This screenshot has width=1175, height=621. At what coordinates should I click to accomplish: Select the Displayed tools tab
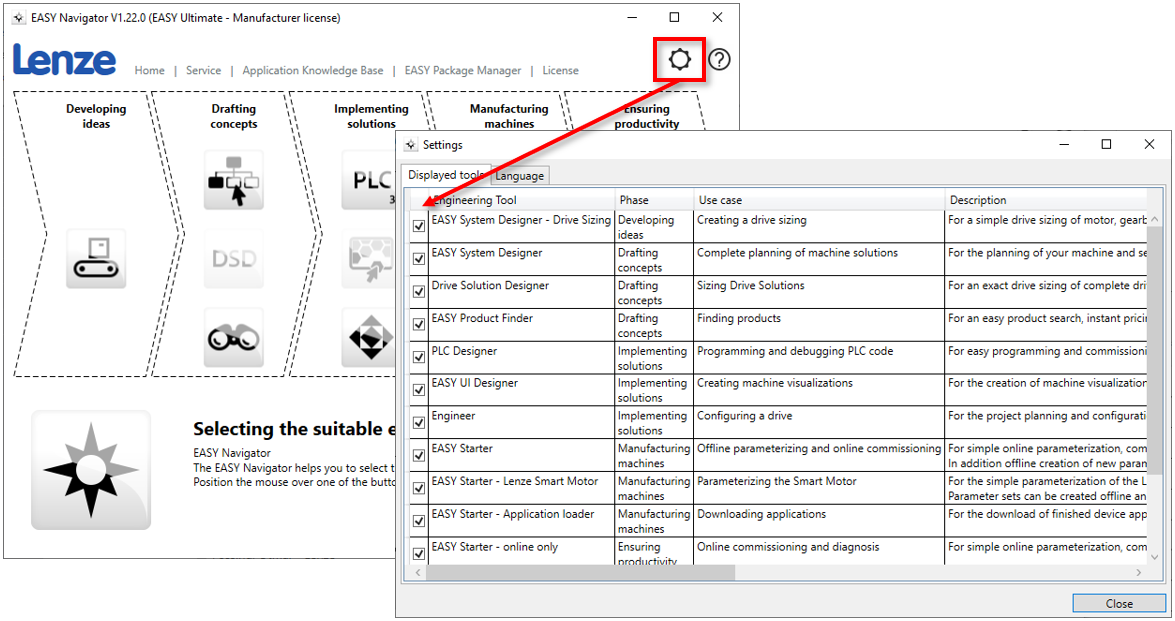[x=446, y=175]
